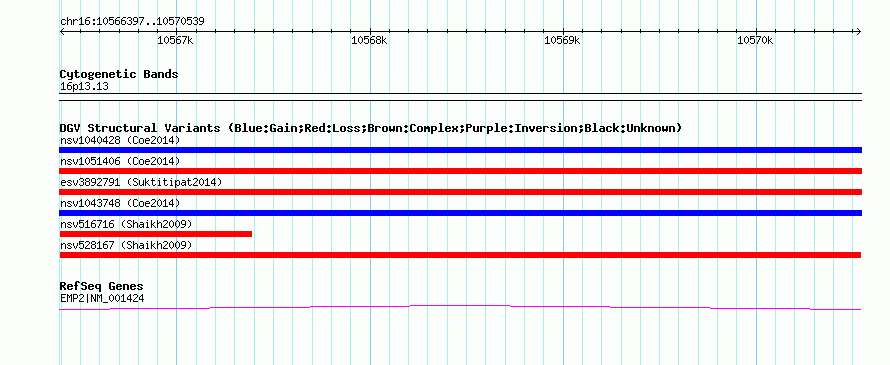Select the 10567k ruler tick label
The height and width of the screenshot is (365, 890).
tap(175, 40)
